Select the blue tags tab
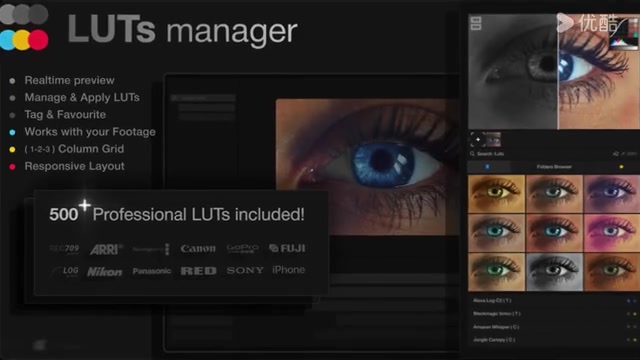This screenshot has height=360, width=640. (487, 167)
